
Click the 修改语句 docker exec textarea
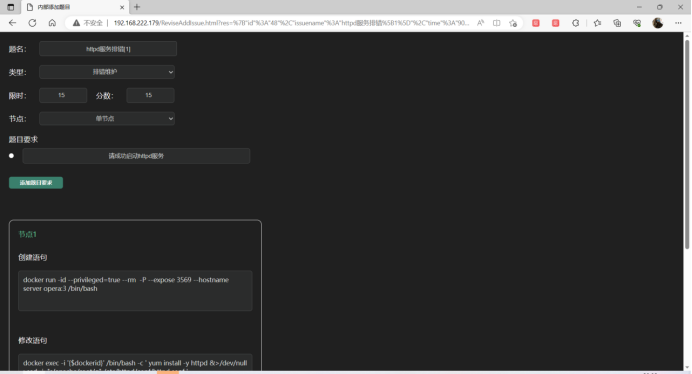(135, 362)
